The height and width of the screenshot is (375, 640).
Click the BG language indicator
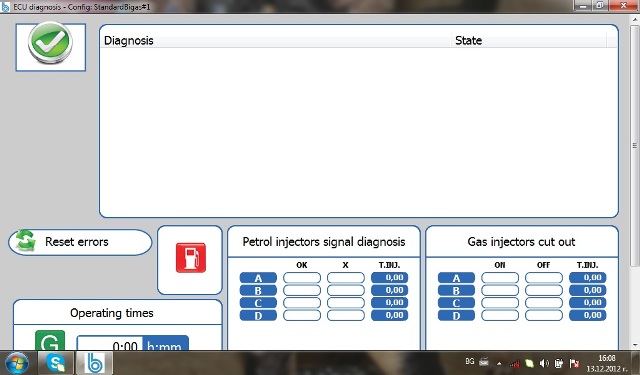click(x=470, y=362)
